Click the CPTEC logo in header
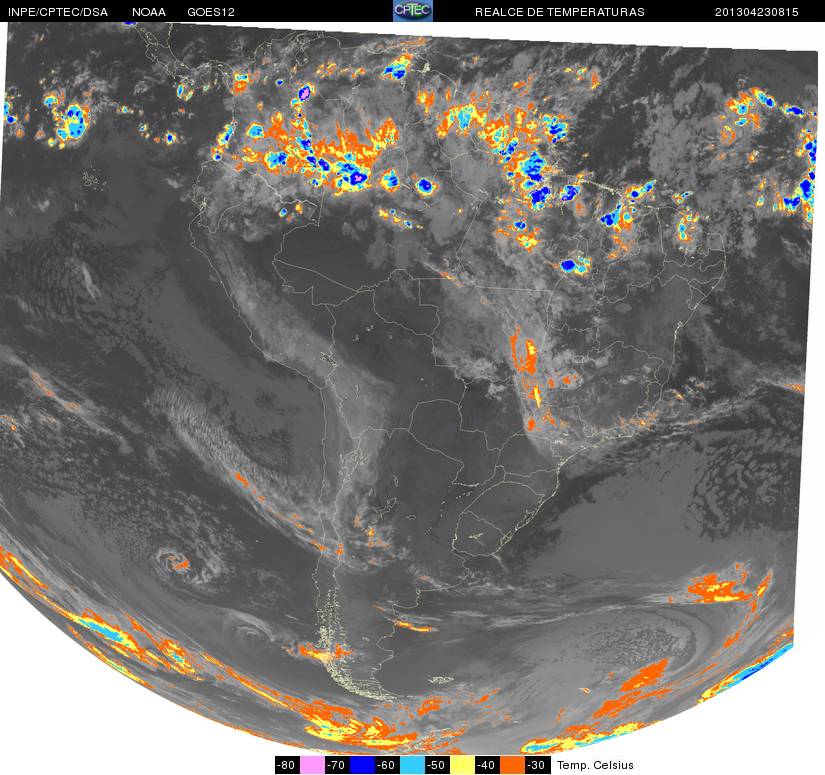Viewport: 825px width, 775px height. [413, 11]
